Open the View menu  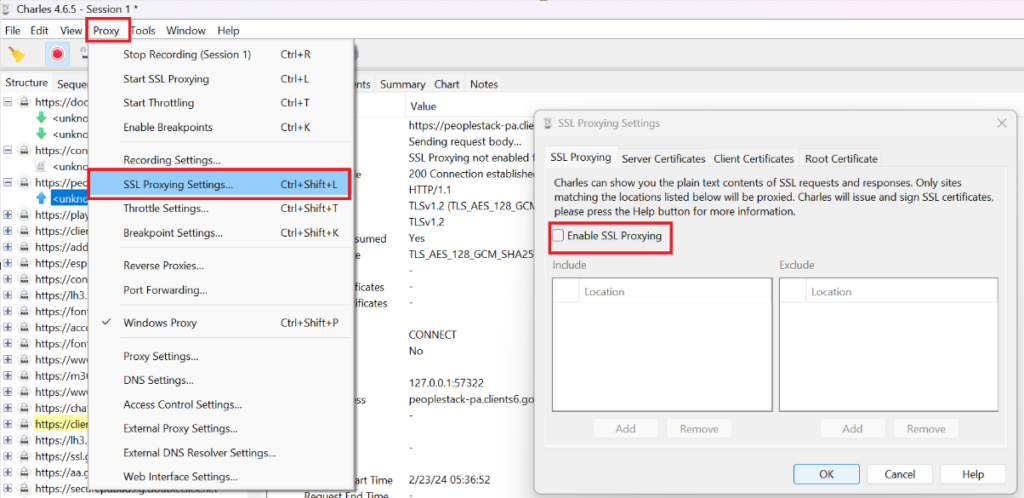coord(71,30)
